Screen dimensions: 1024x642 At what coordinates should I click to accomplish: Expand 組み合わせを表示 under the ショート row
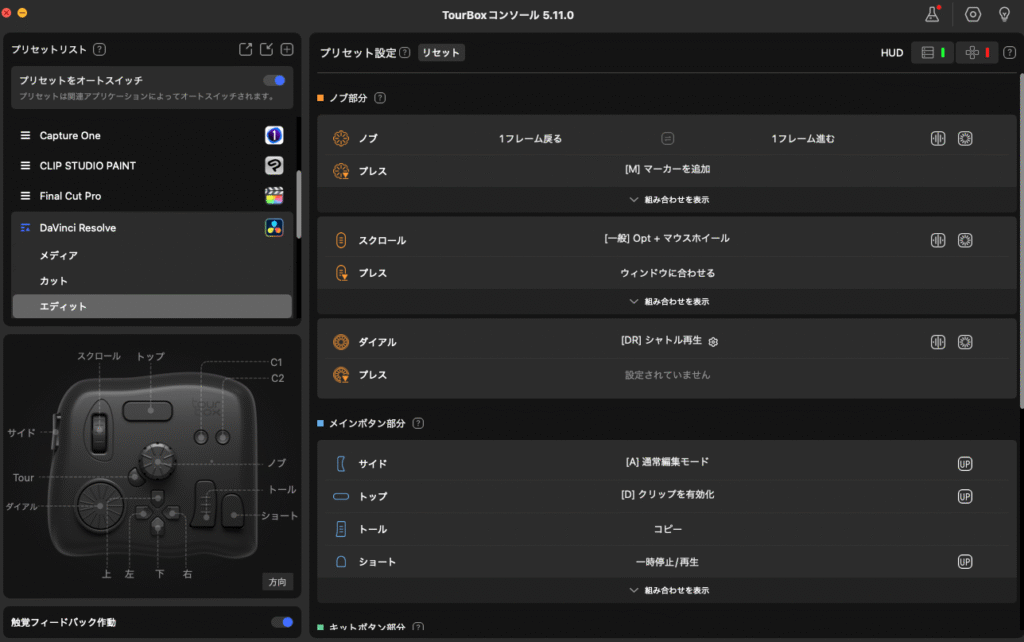669,590
